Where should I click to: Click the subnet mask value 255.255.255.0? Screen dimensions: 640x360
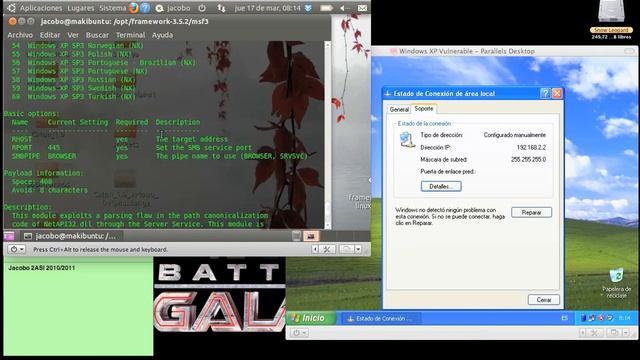pos(528,159)
